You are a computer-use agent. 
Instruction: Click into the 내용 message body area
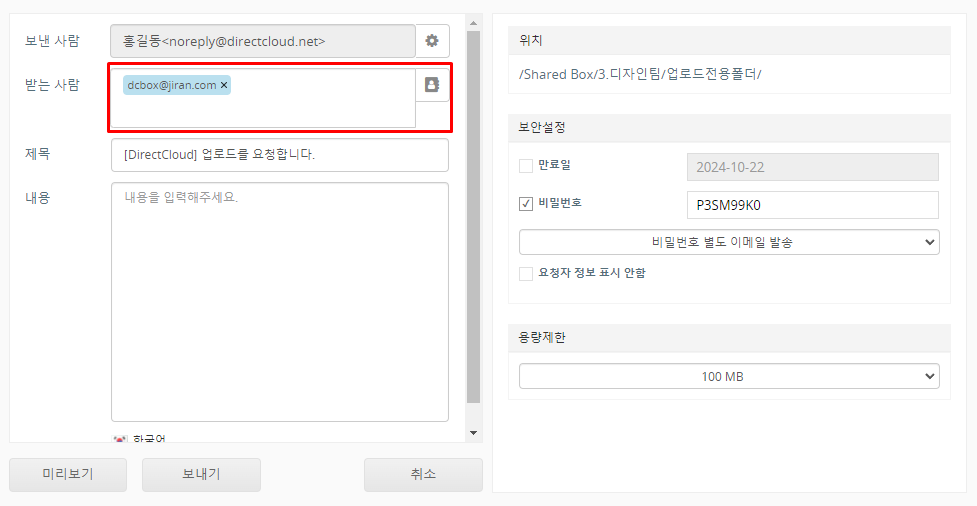click(x=279, y=300)
